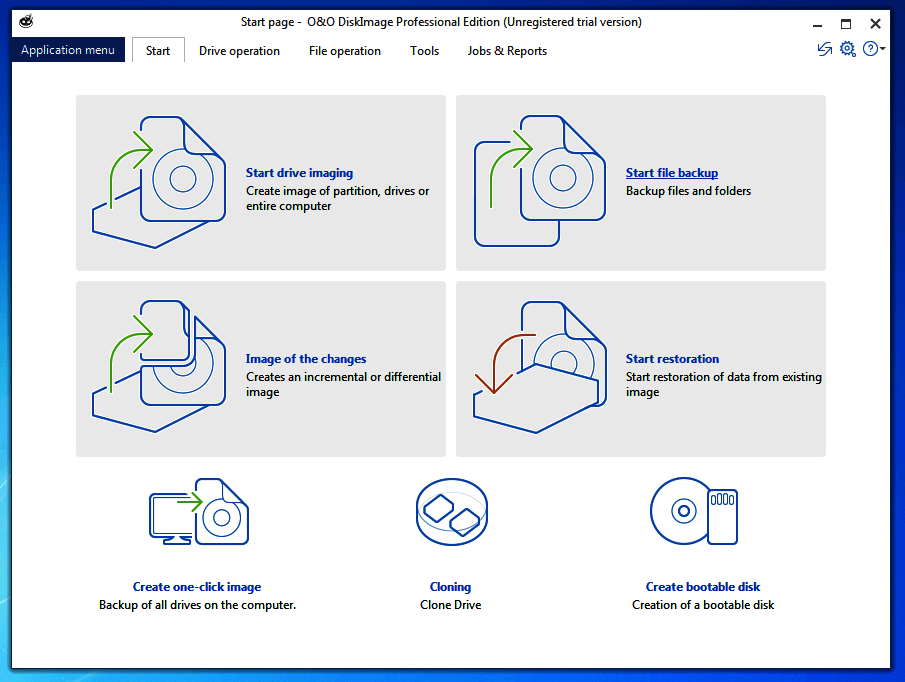Expand the help icon dropdown arrow
This screenshot has width=905, height=682.
[x=881, y=50]
